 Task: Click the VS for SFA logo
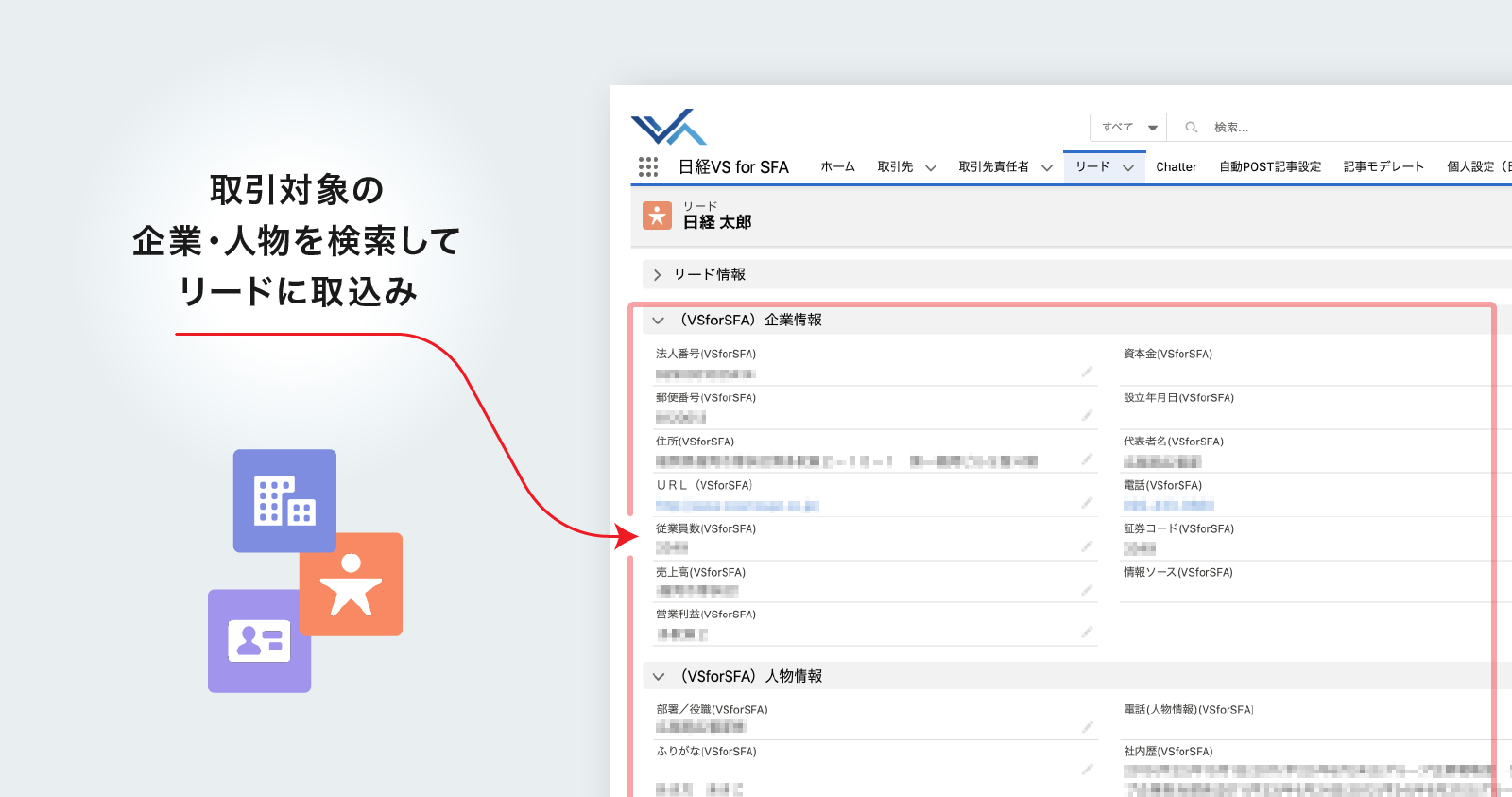pos(669,127)
